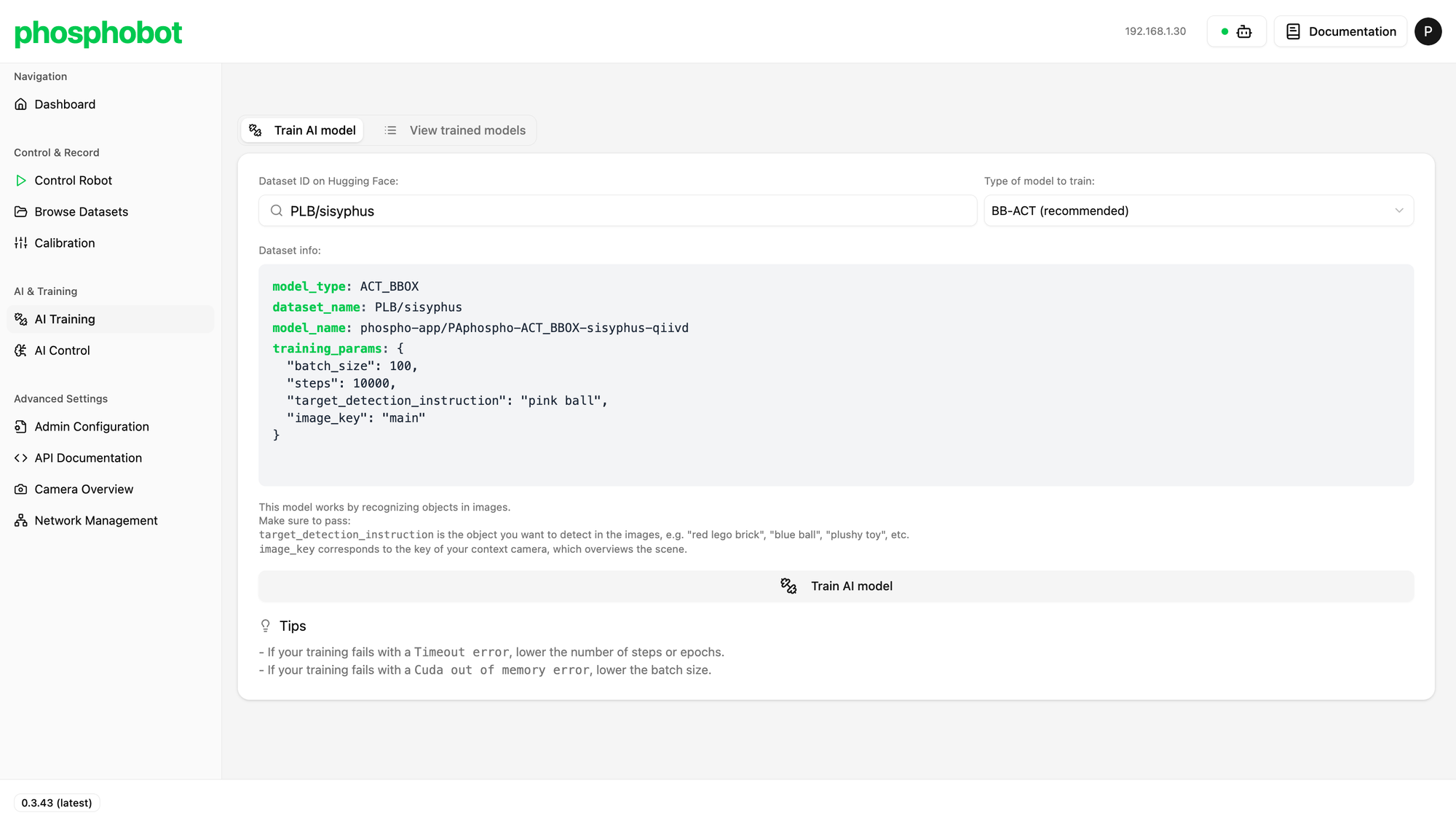
Task: Open the P user profile avatar
Action: coord(1428,31)
